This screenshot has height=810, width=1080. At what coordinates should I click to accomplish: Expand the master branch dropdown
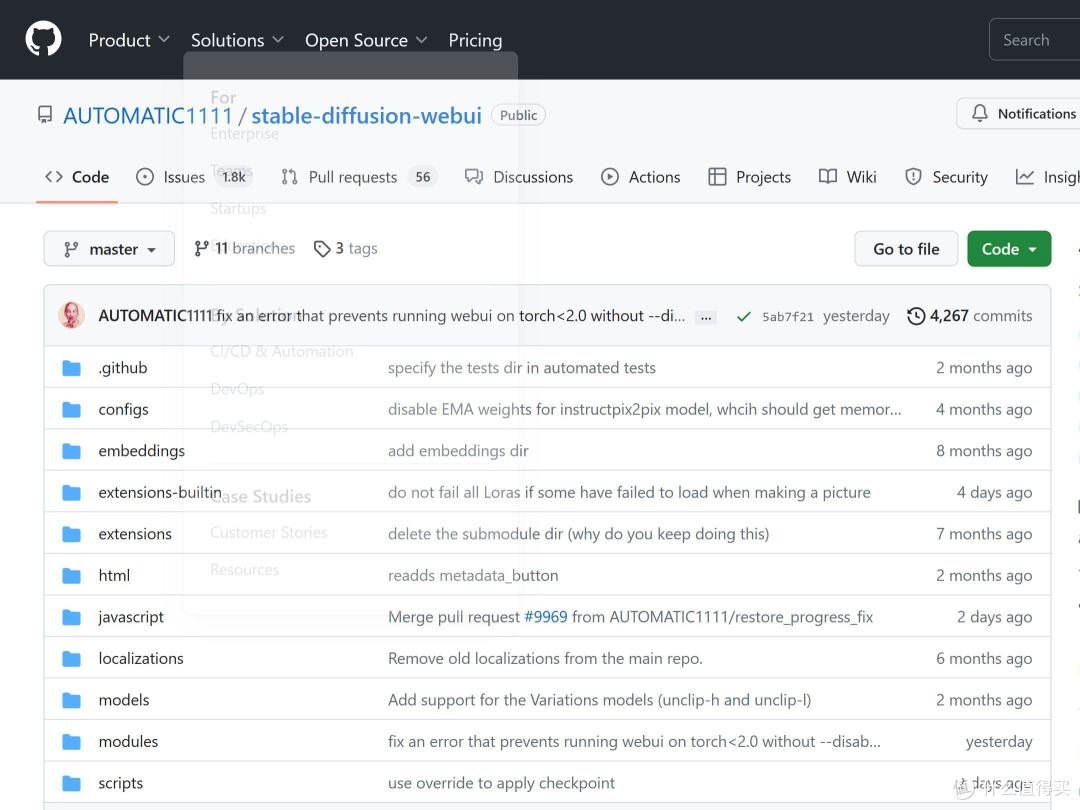click(x=109, y=249)
